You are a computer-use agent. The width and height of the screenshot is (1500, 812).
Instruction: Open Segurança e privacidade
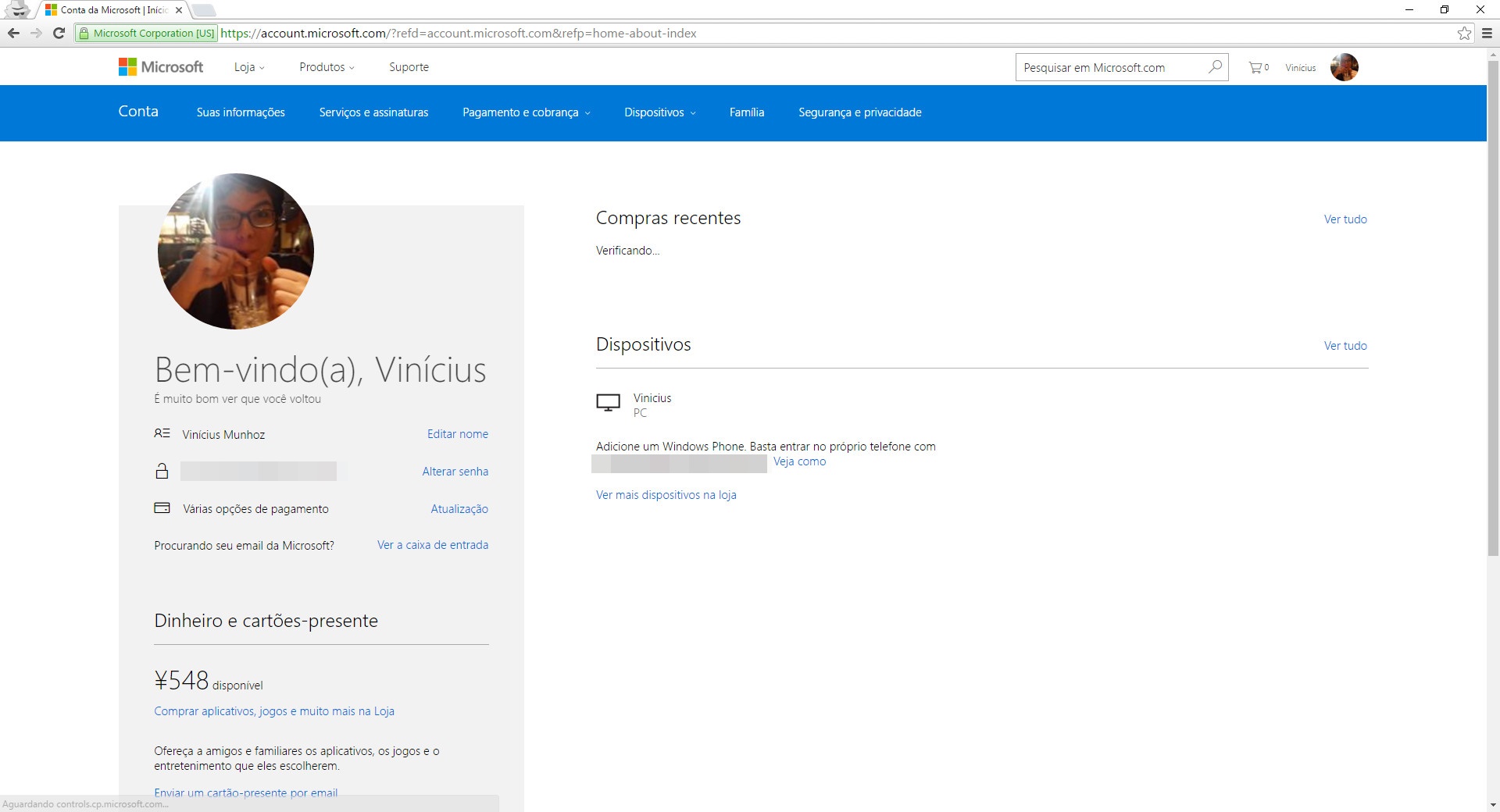860,112
